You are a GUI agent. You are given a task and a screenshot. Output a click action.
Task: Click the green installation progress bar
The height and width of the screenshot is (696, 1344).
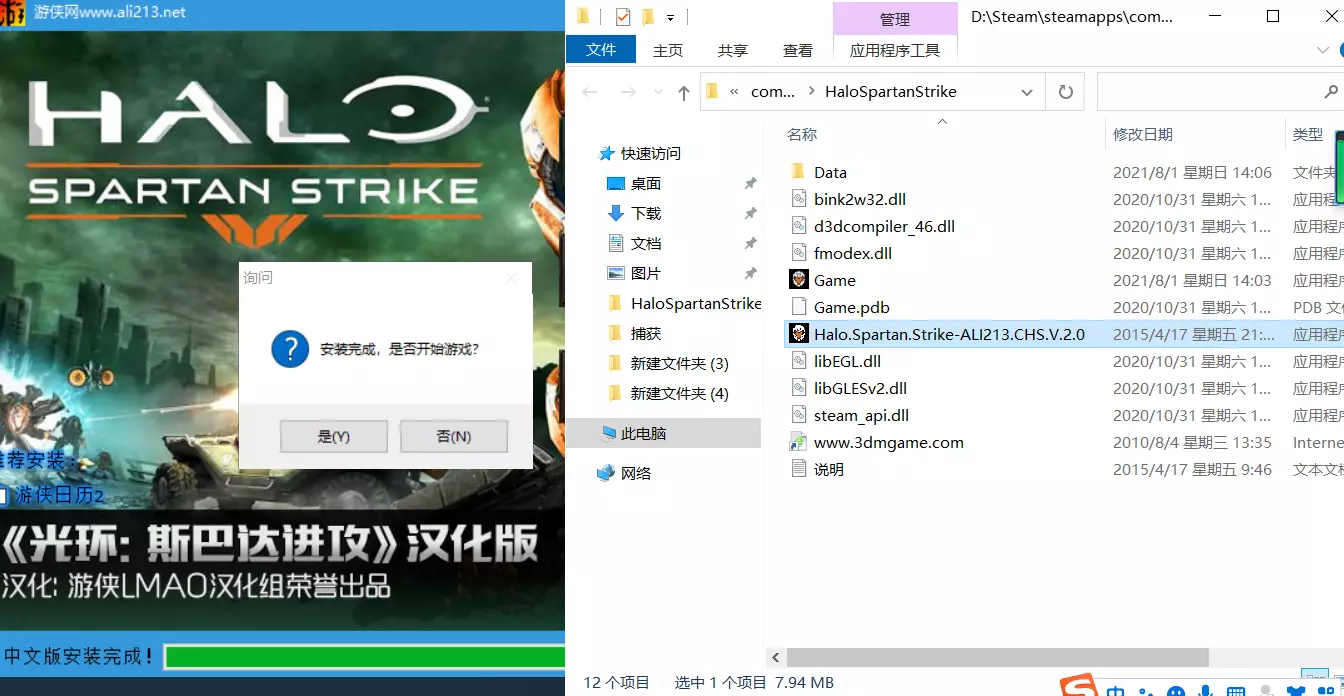tap(364, 657)
